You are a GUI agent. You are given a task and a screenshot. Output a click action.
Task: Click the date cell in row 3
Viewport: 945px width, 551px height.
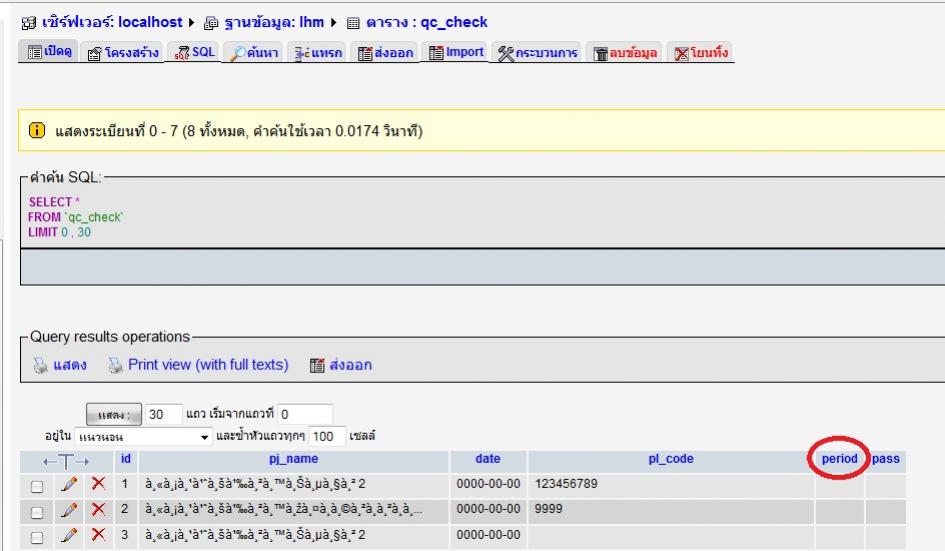[x=488, y=535]
